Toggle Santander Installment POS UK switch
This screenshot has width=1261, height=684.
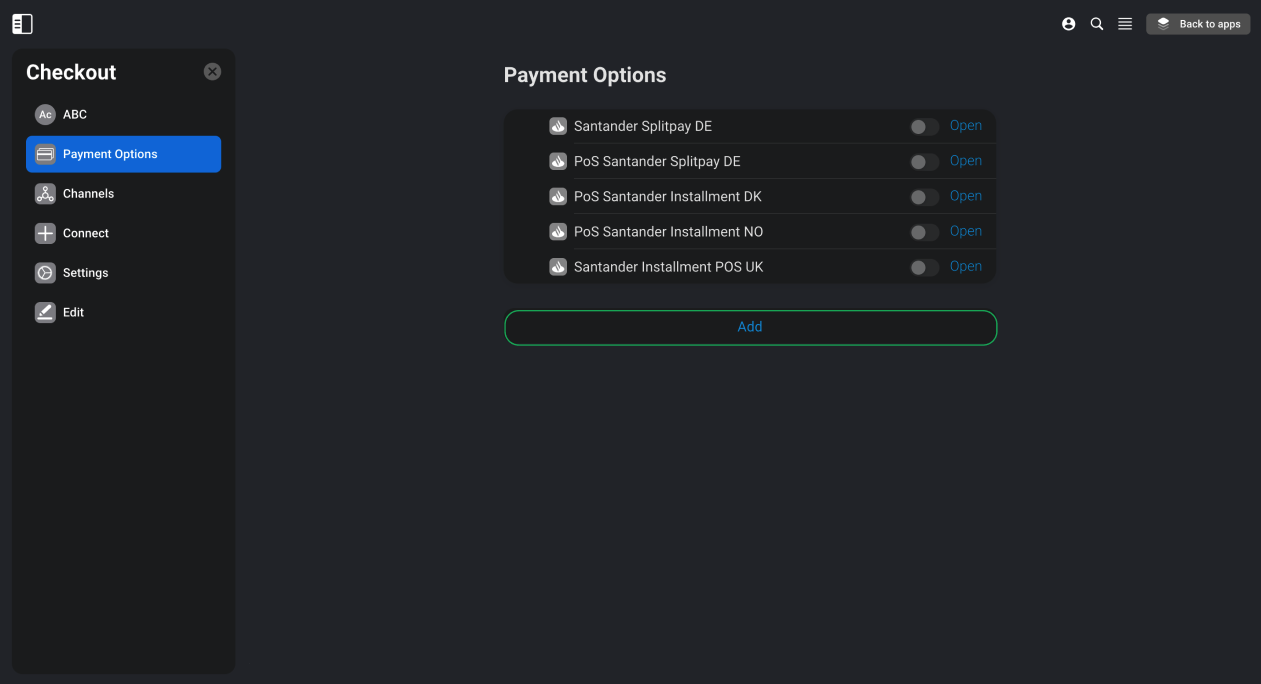pos(924,267)
